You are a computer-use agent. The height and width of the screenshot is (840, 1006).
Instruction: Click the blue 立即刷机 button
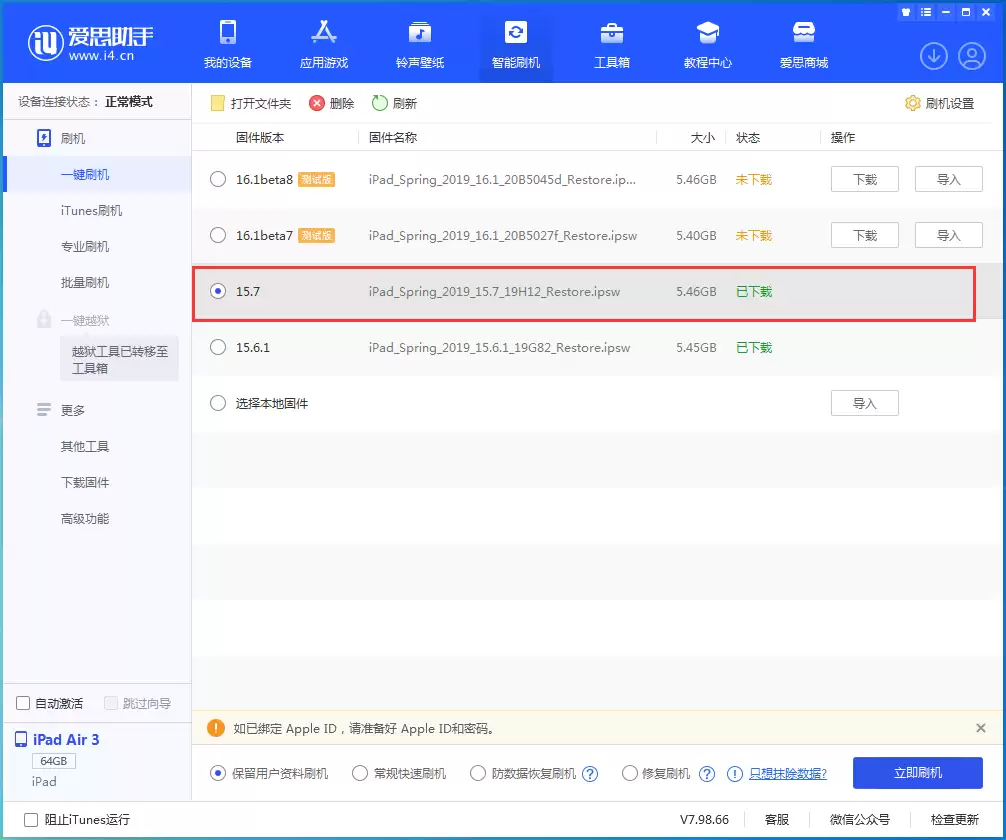917,773
